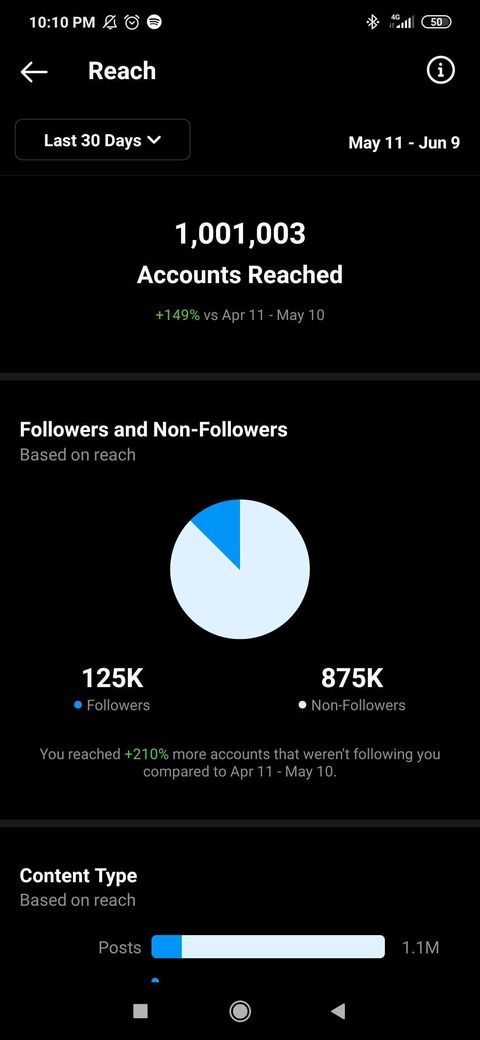Tap the Bluetooth status icon
This screenshot has height=1040, width=480.
(x=373, y=23)
